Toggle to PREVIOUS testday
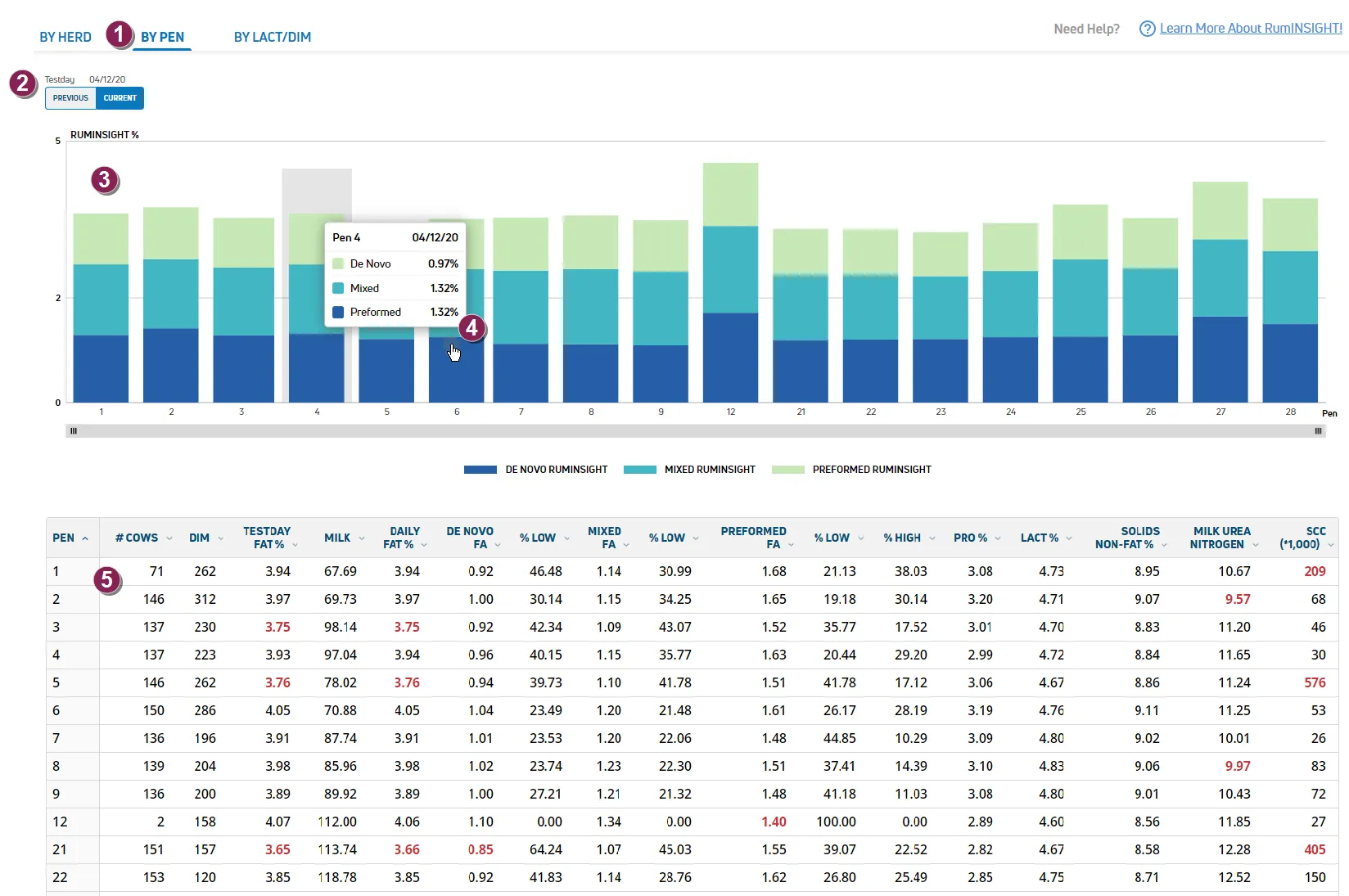This screenshot has width=1349, height=896. 70,98
